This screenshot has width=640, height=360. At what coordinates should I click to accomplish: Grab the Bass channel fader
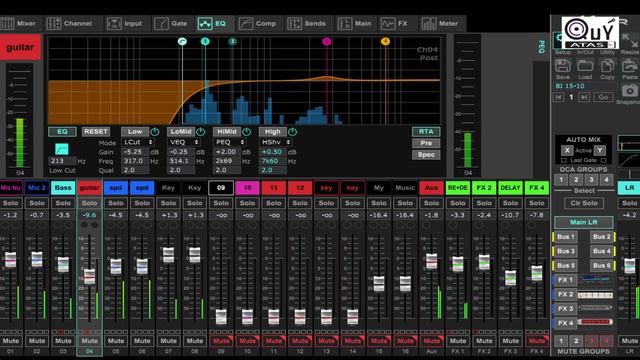tap(63, 264)
